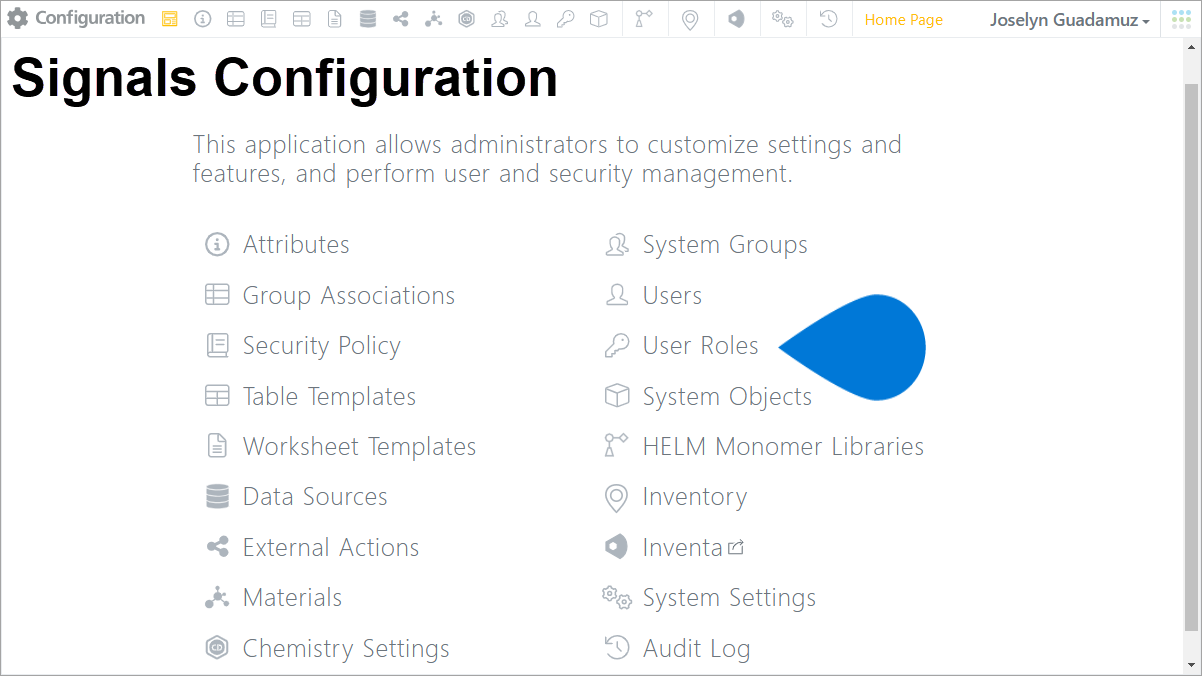Open External Actions via its toolbar share icon
Image resolution: width=1202 pixels, height=676 pixels.
click(x=401, y=19)
